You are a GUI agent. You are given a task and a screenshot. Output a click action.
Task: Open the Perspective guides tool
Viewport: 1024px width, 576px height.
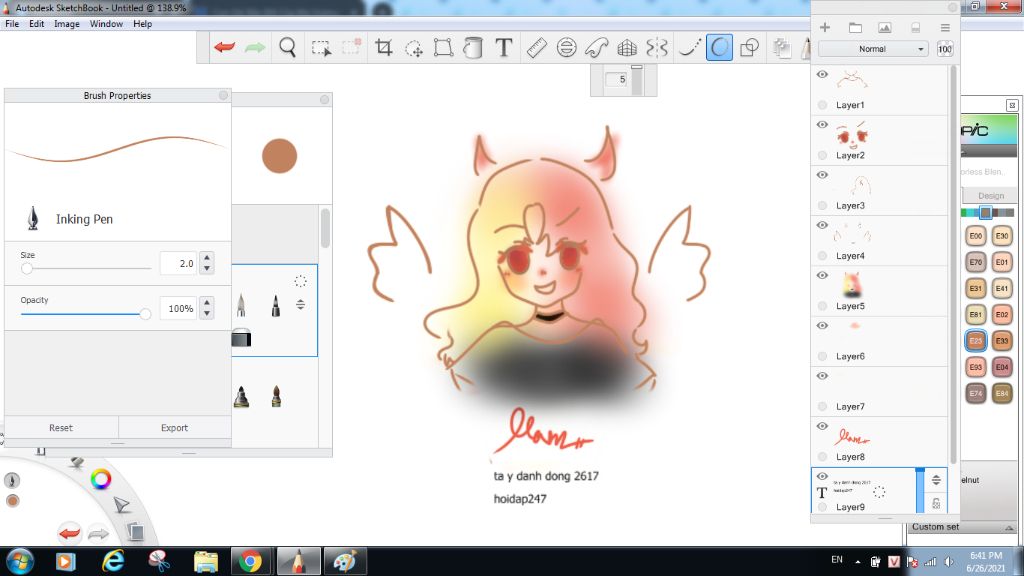(627, 47)
